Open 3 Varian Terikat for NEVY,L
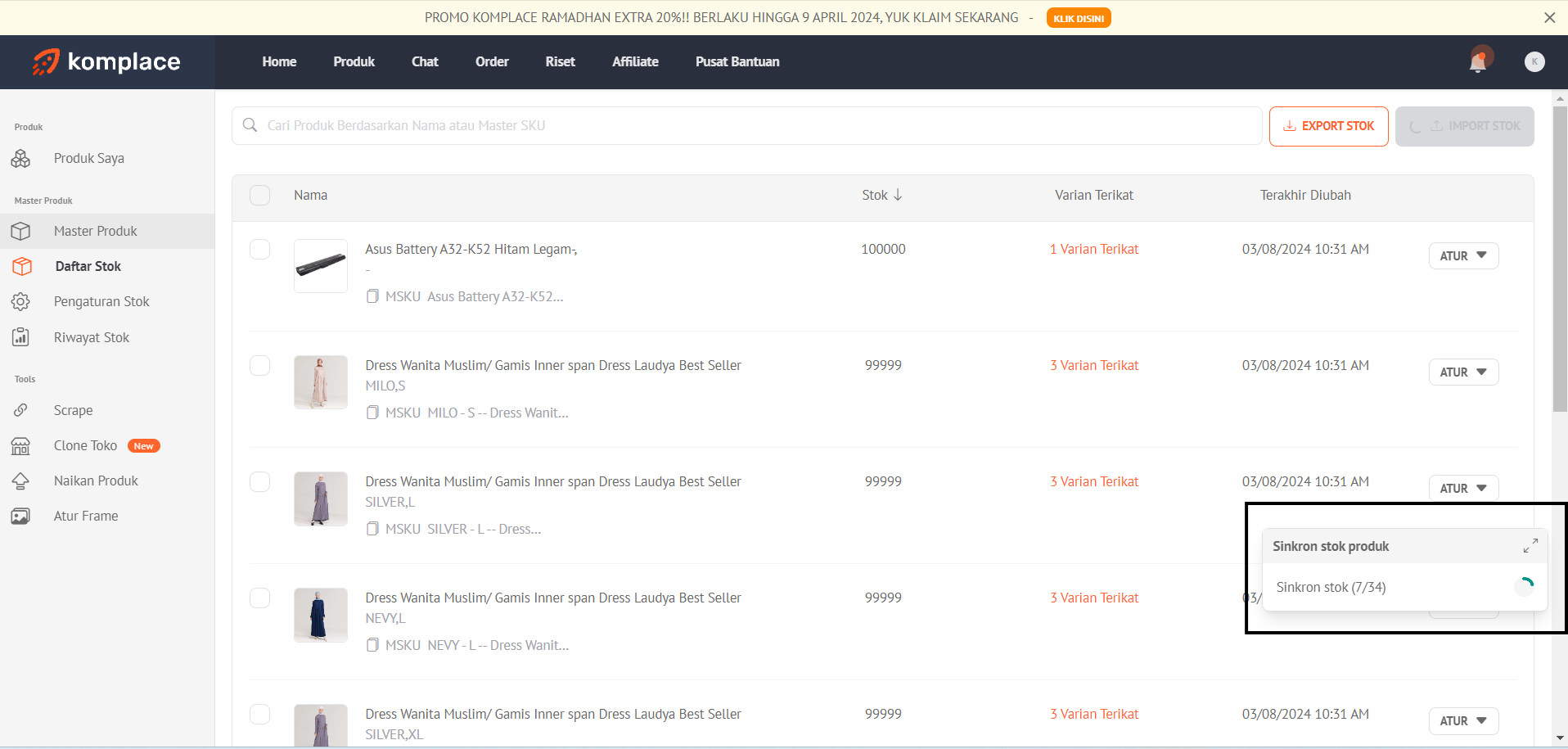The height and width of the screenshot is (749, 1568). [1094, 598]
